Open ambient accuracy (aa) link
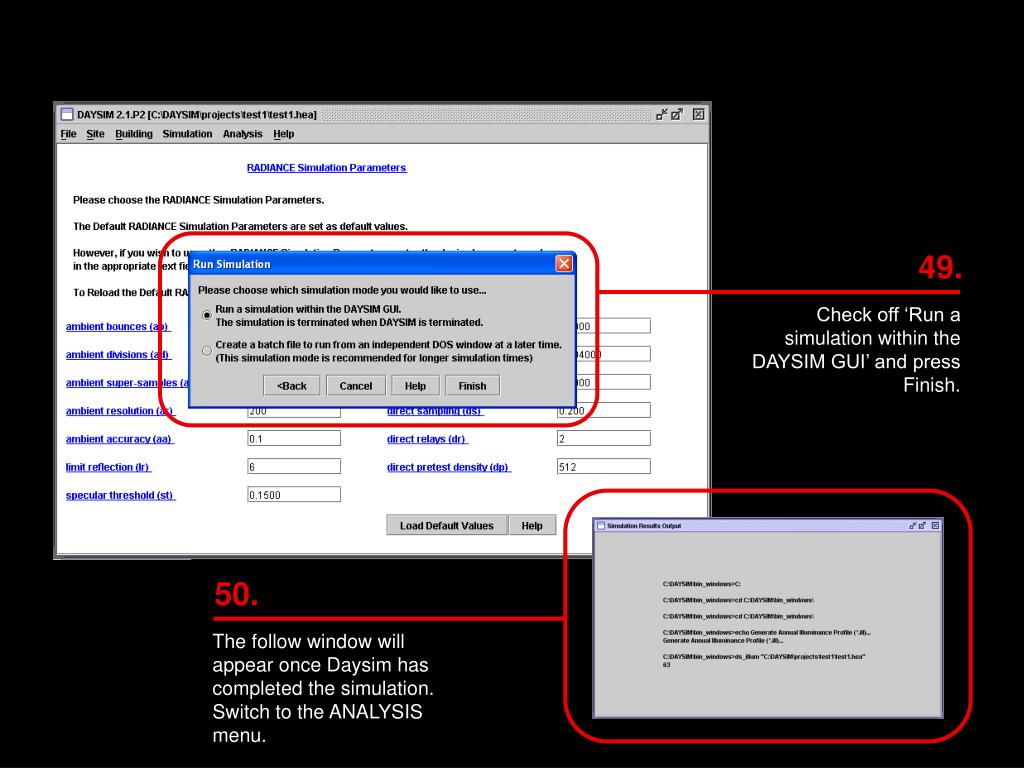Screen dimensions: 1024x768 coord(120,439)
